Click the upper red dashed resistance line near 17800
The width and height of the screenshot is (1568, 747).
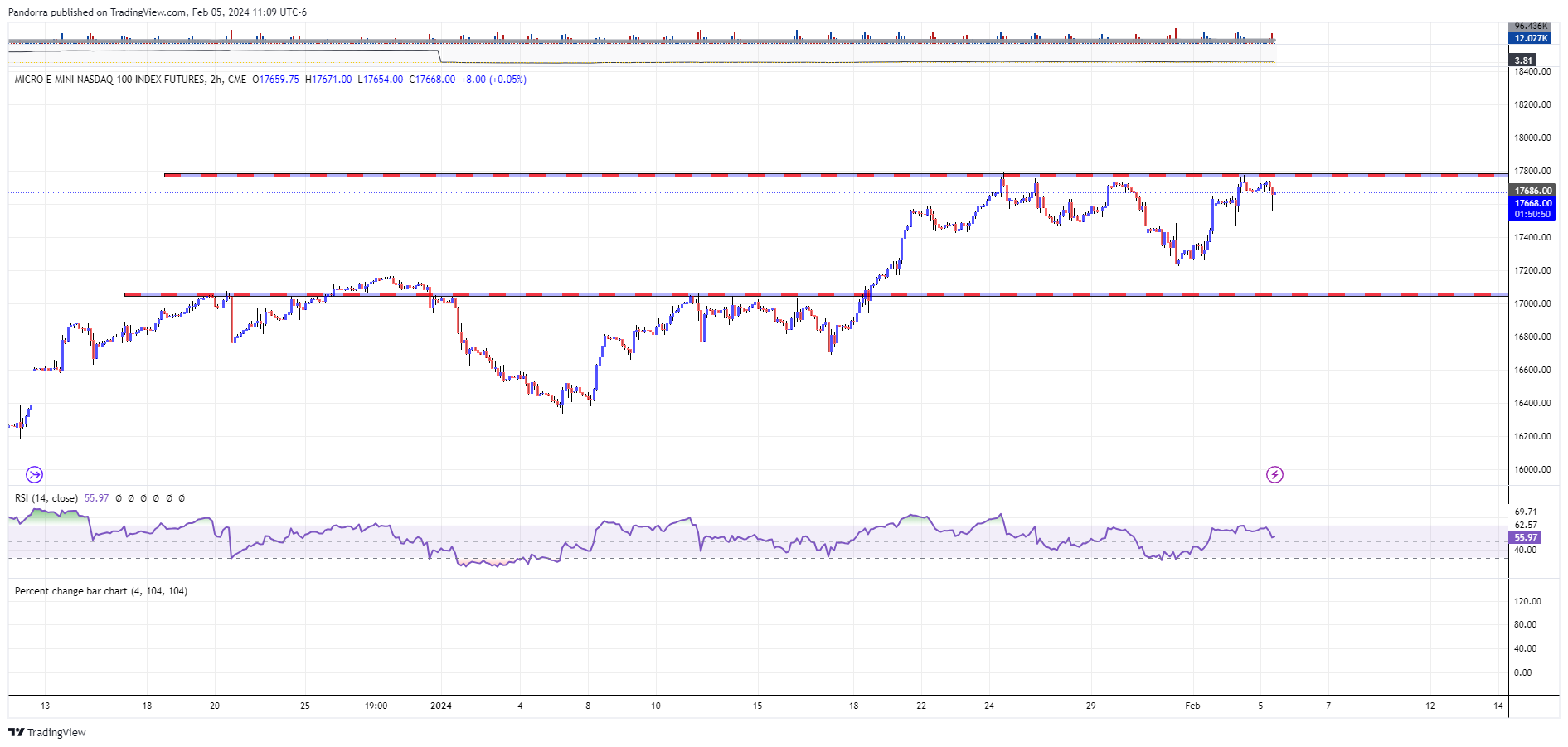pyautogui.click(x=836, y=175)
